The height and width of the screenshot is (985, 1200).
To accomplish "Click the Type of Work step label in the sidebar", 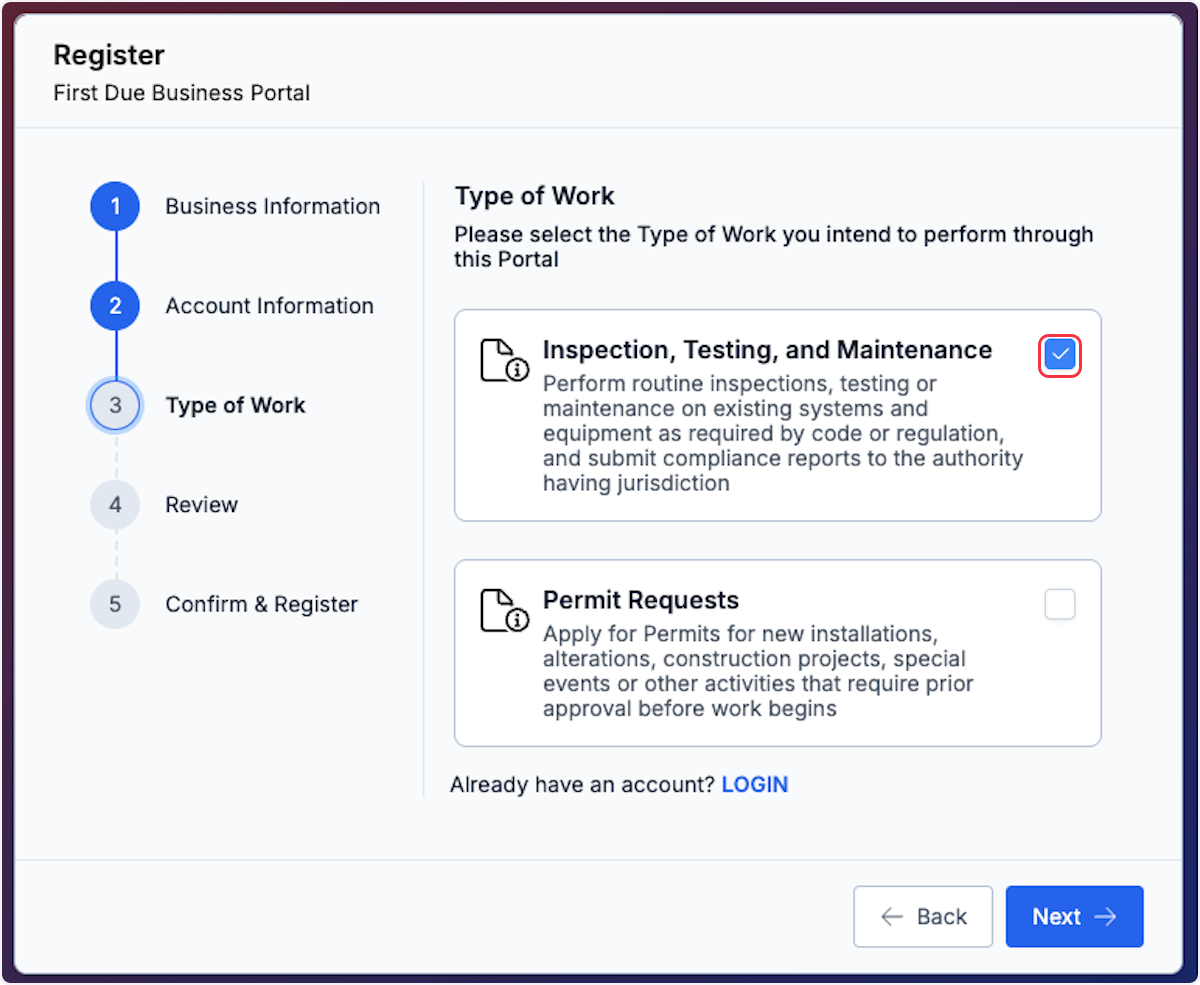I will (236, 406).
